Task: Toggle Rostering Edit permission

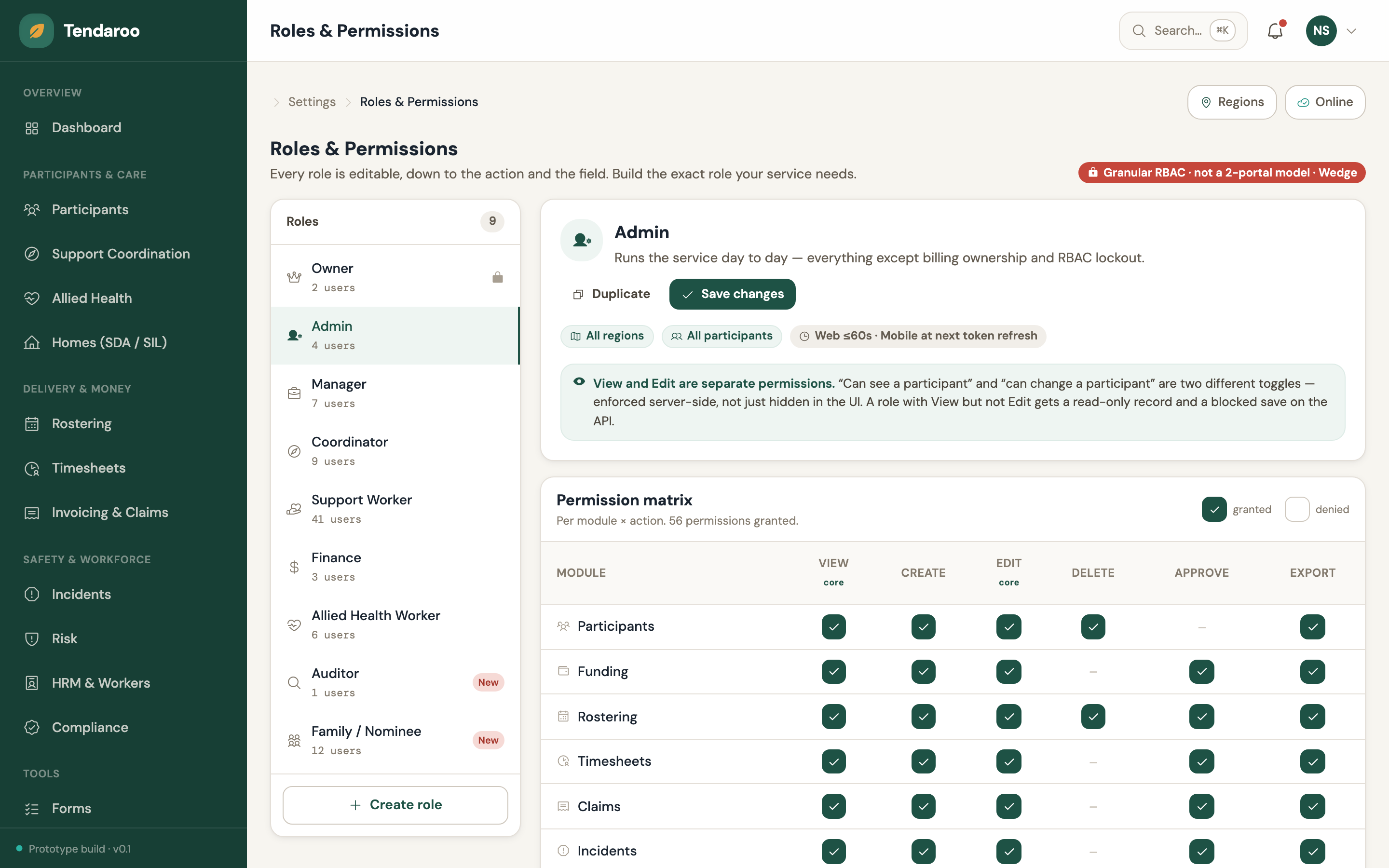Action: pyautogui.click(x=1008, y=717)
